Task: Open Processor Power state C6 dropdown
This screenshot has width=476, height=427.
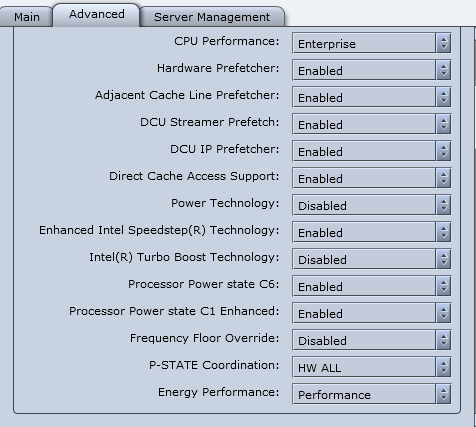Action: click(372, 286)
